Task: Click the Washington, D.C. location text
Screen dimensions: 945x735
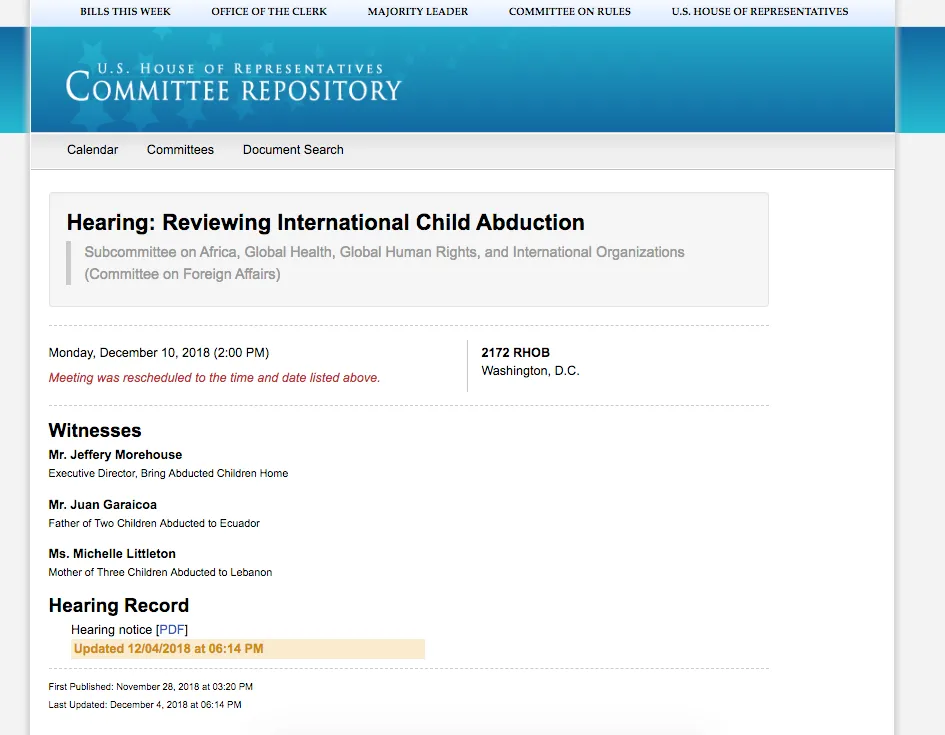Action: point(530,371)
